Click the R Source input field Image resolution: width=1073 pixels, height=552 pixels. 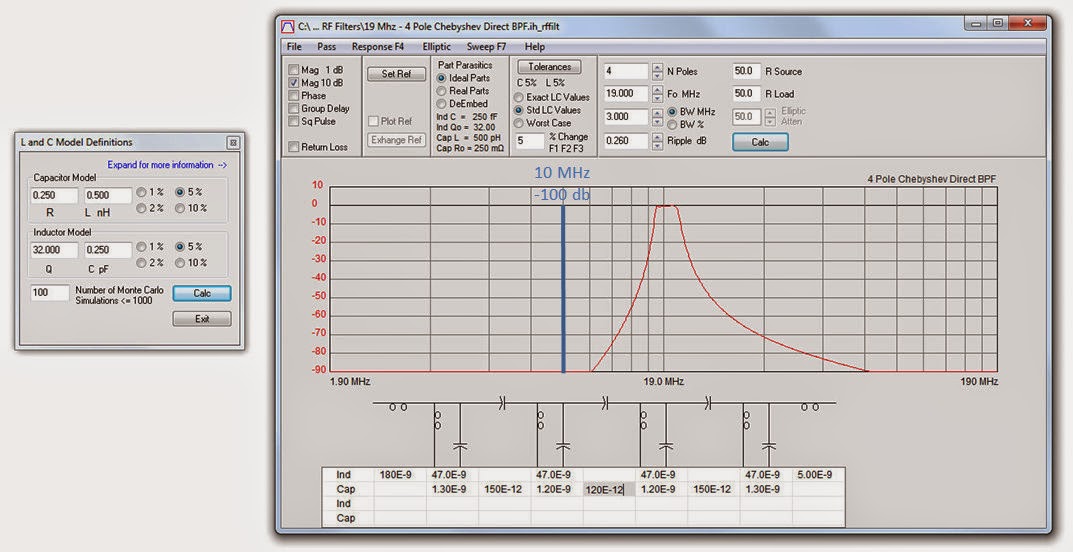[x=746, y=71]
